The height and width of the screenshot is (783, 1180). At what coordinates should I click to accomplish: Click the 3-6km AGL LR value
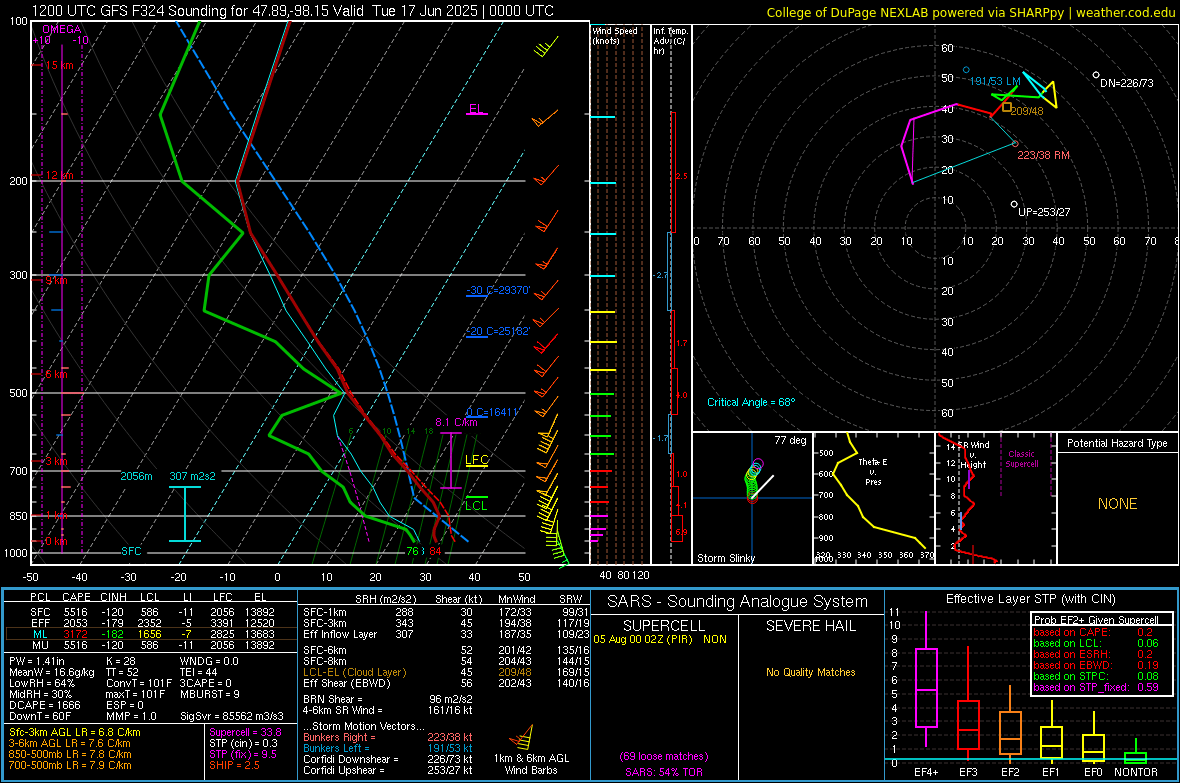pyautogui.click(x=70, y=743)
